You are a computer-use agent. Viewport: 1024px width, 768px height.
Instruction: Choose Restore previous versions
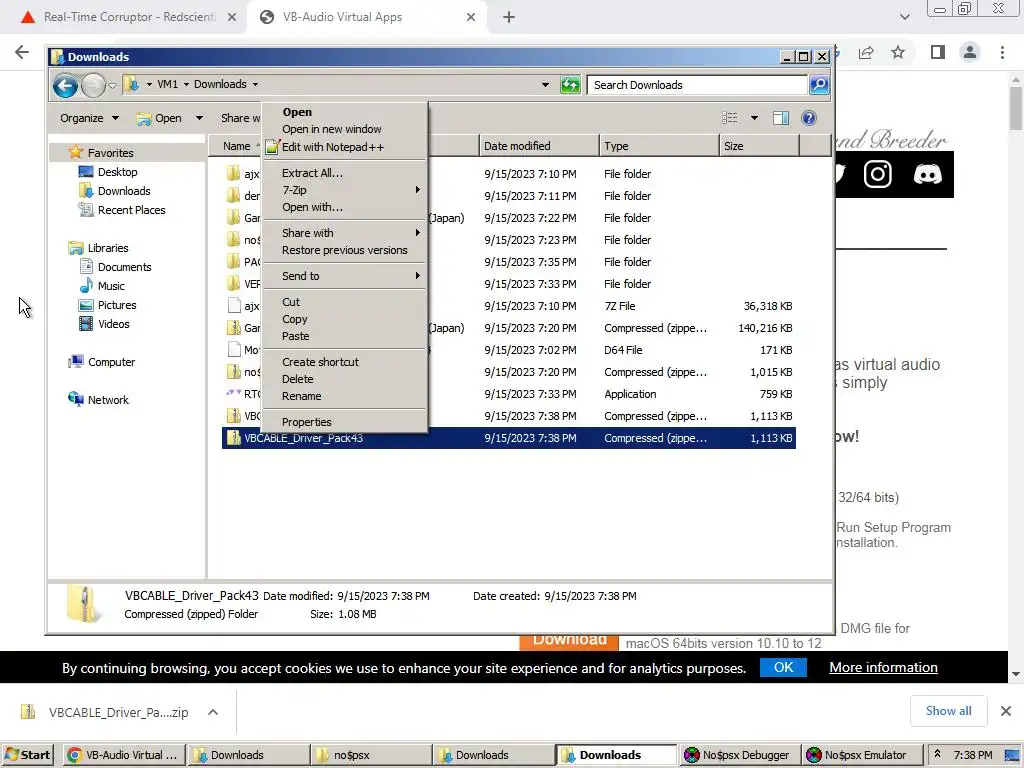(x=345, y=250)
